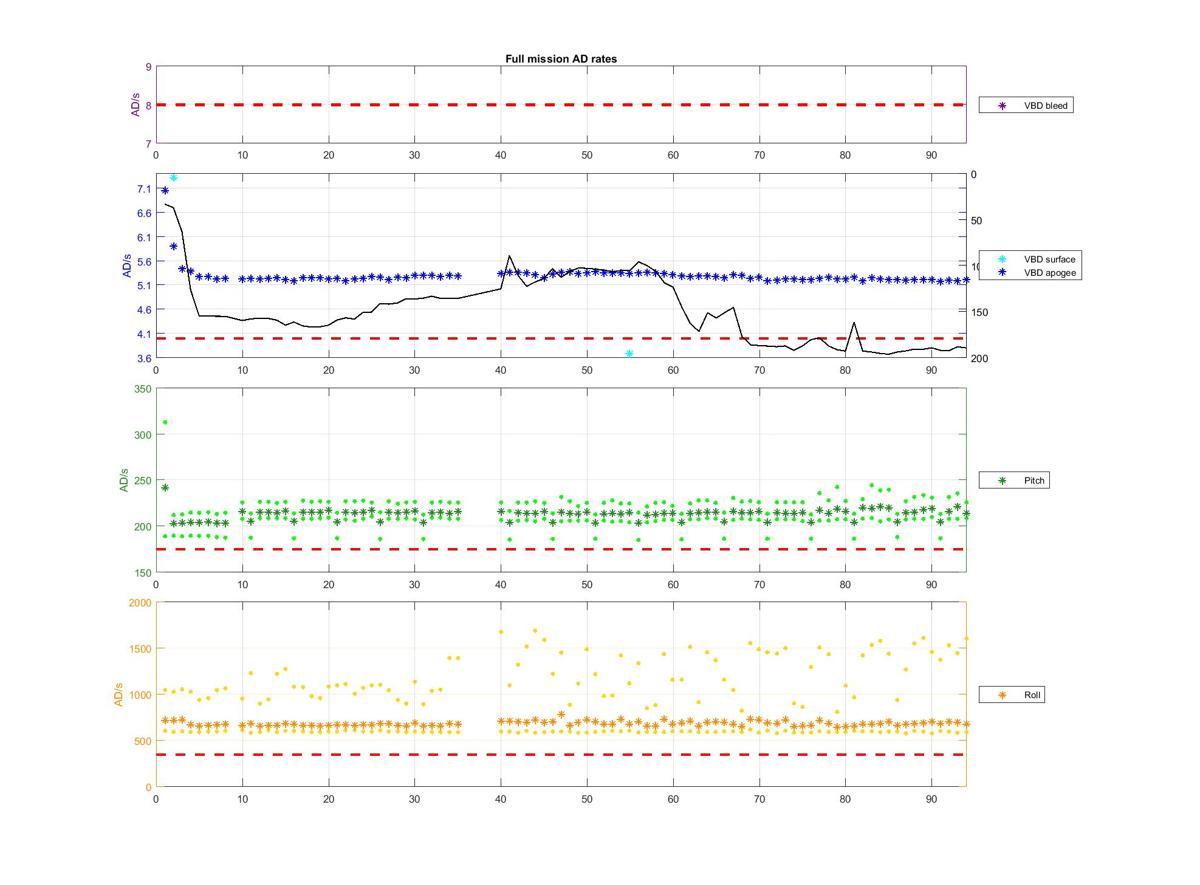Click the "3.6" y-axis tick label
Screen dimensions: 1200x885
(x=145, y=358)
